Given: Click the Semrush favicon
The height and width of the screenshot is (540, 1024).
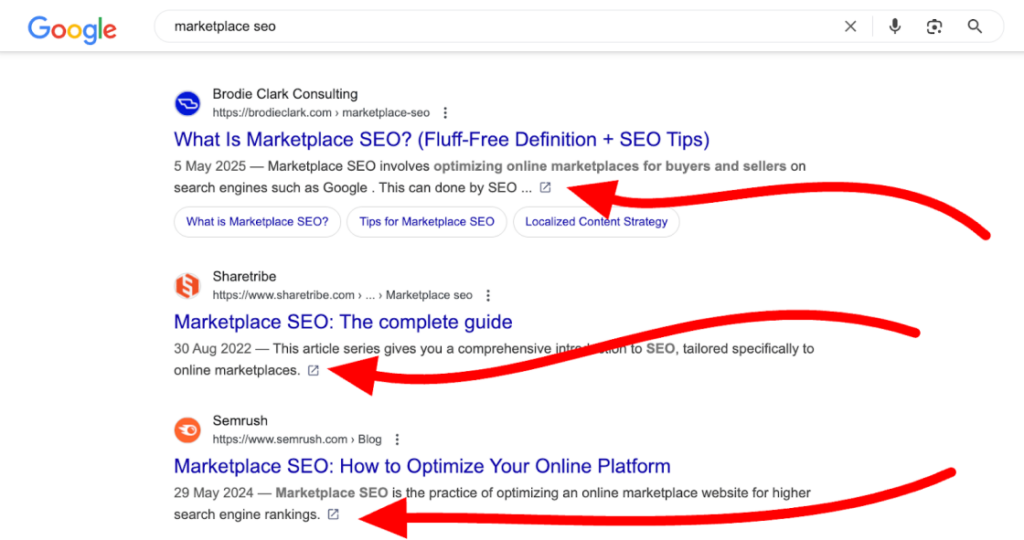Looking at the screenshot, I should click(187, 430).
